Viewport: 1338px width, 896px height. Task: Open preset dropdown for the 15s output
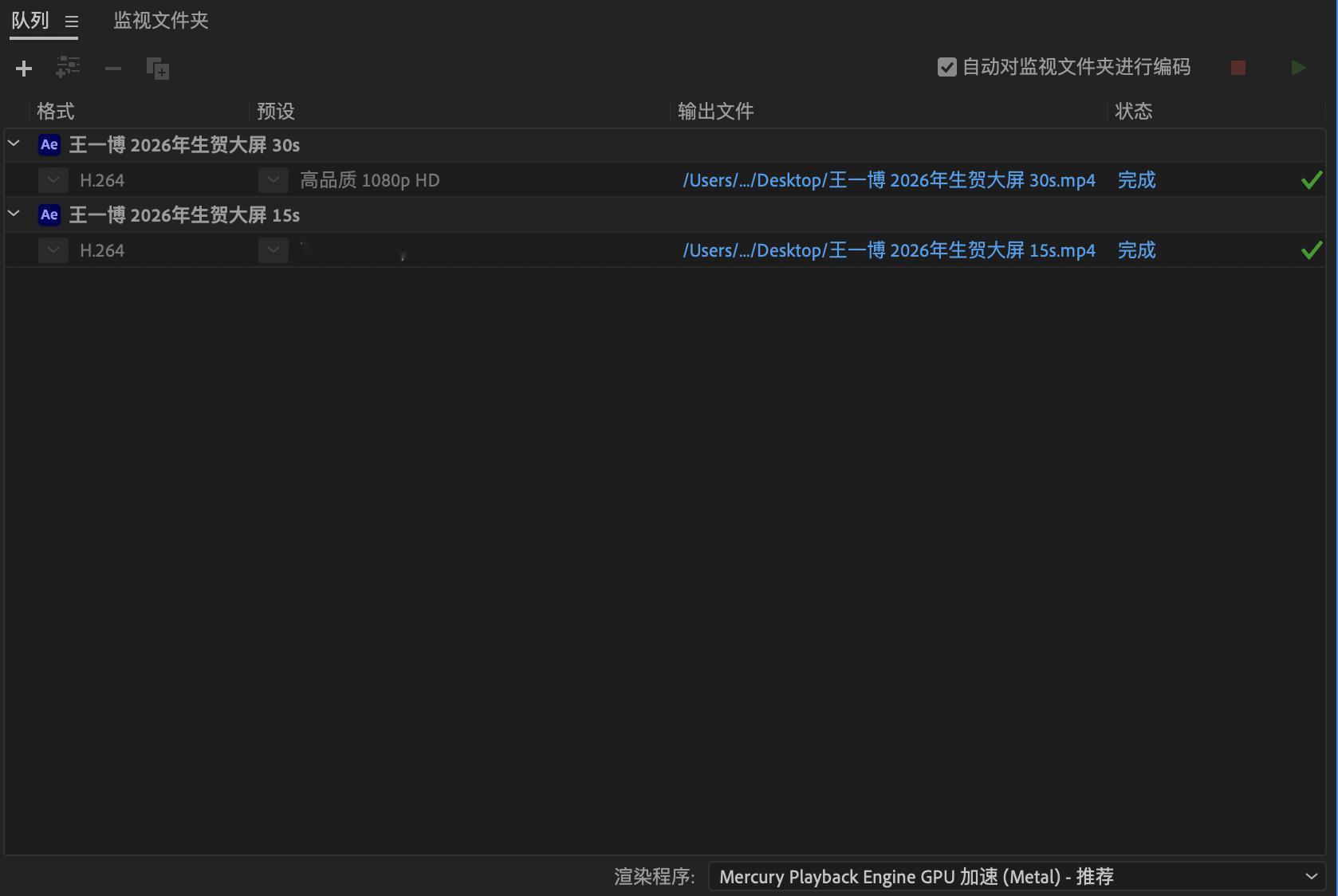click(x=274, y=250)
